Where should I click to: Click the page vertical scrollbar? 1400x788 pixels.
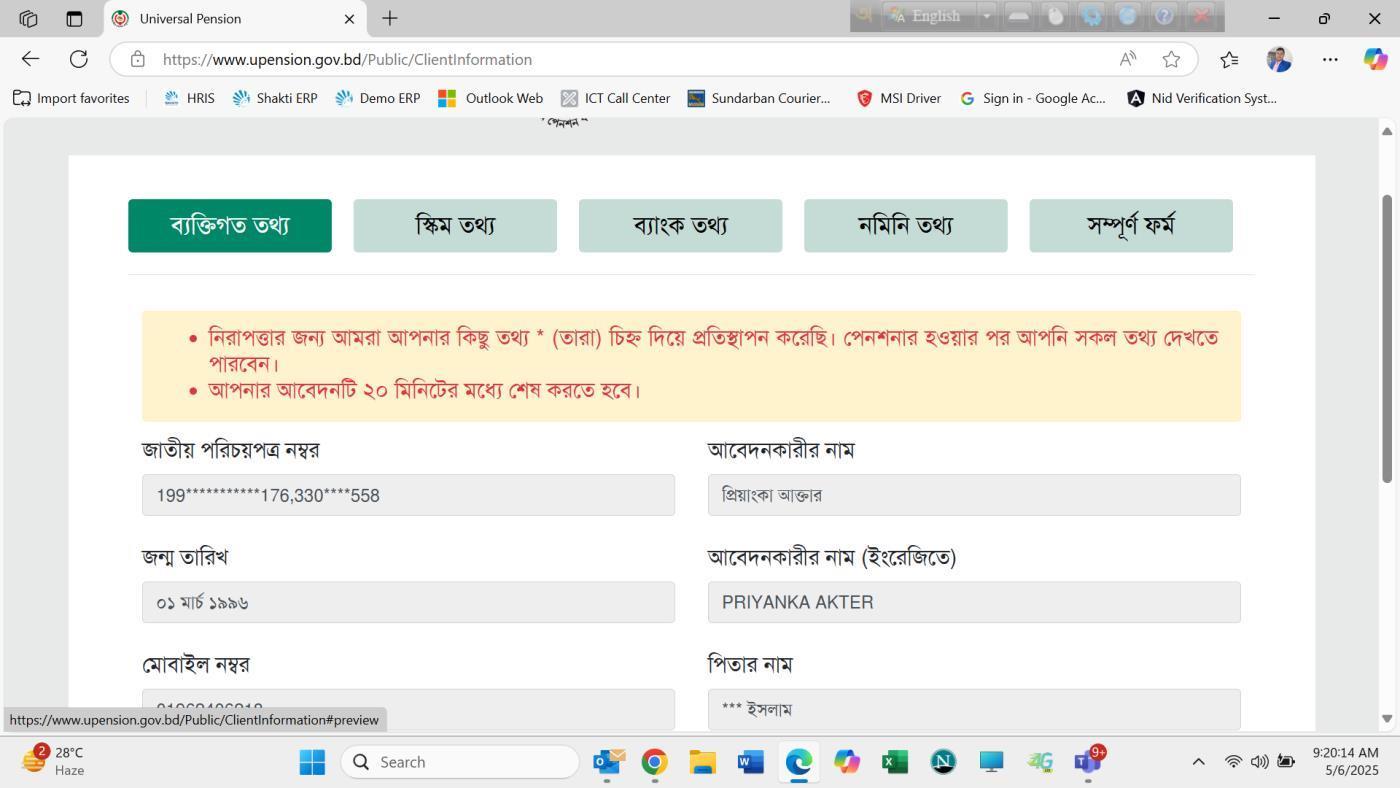pyautogui.click(x=1387, y=337)
